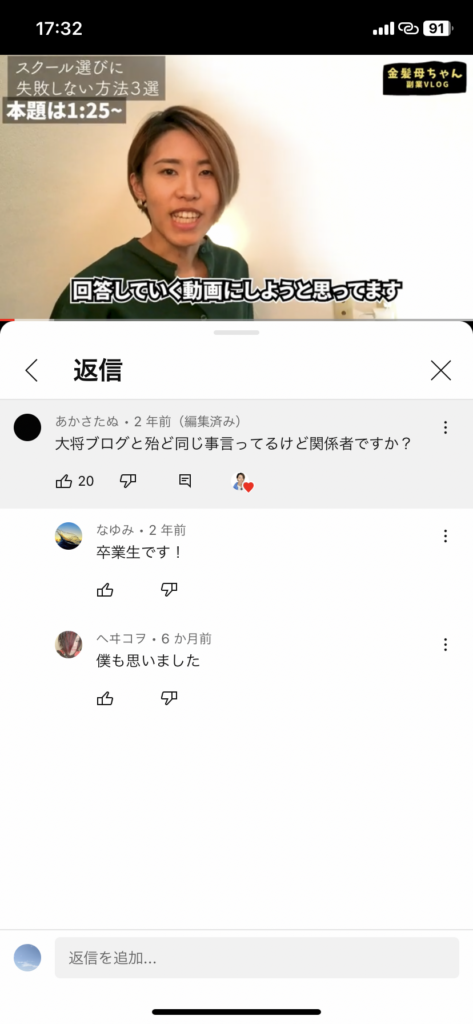
Task: Tap the 金髪母ちゃん channel watermark
Action: tap(425, 78)
